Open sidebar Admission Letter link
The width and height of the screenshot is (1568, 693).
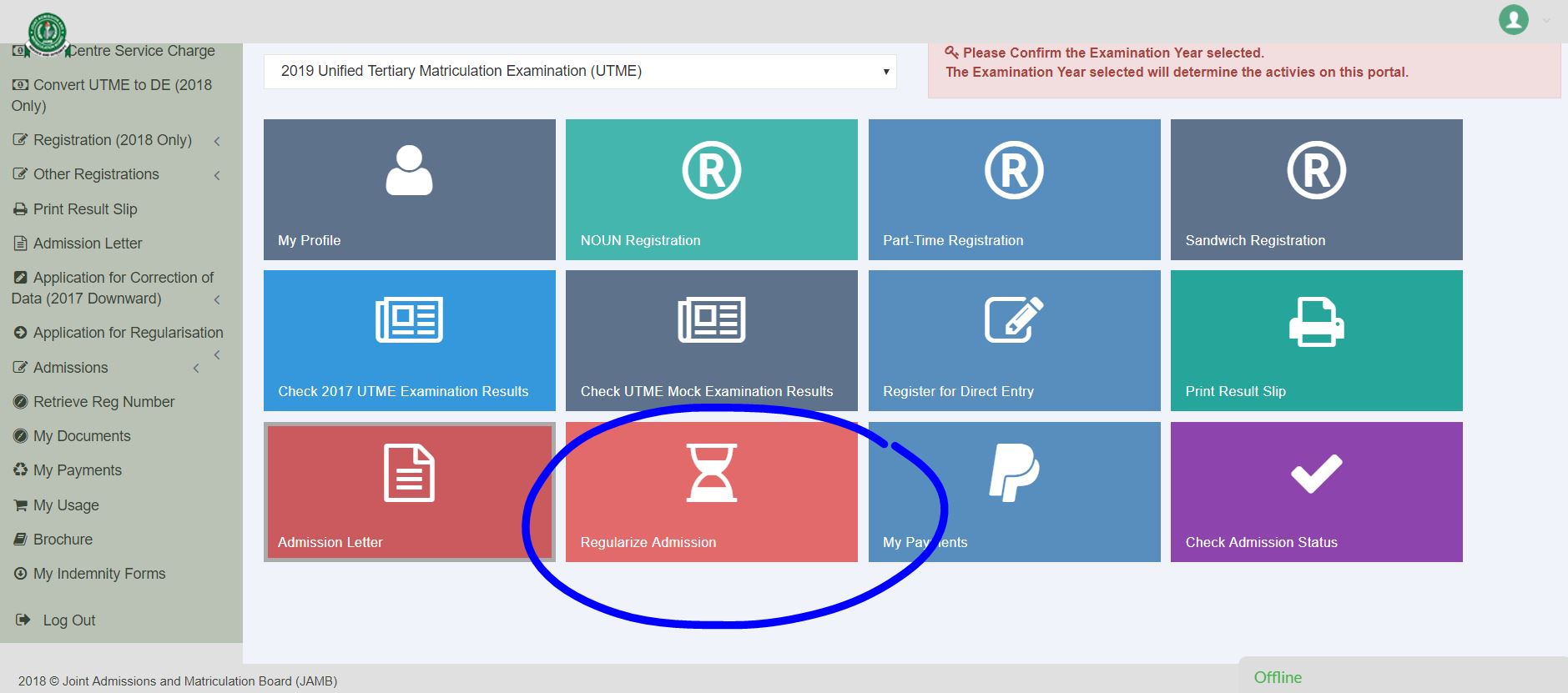[88, 244]
